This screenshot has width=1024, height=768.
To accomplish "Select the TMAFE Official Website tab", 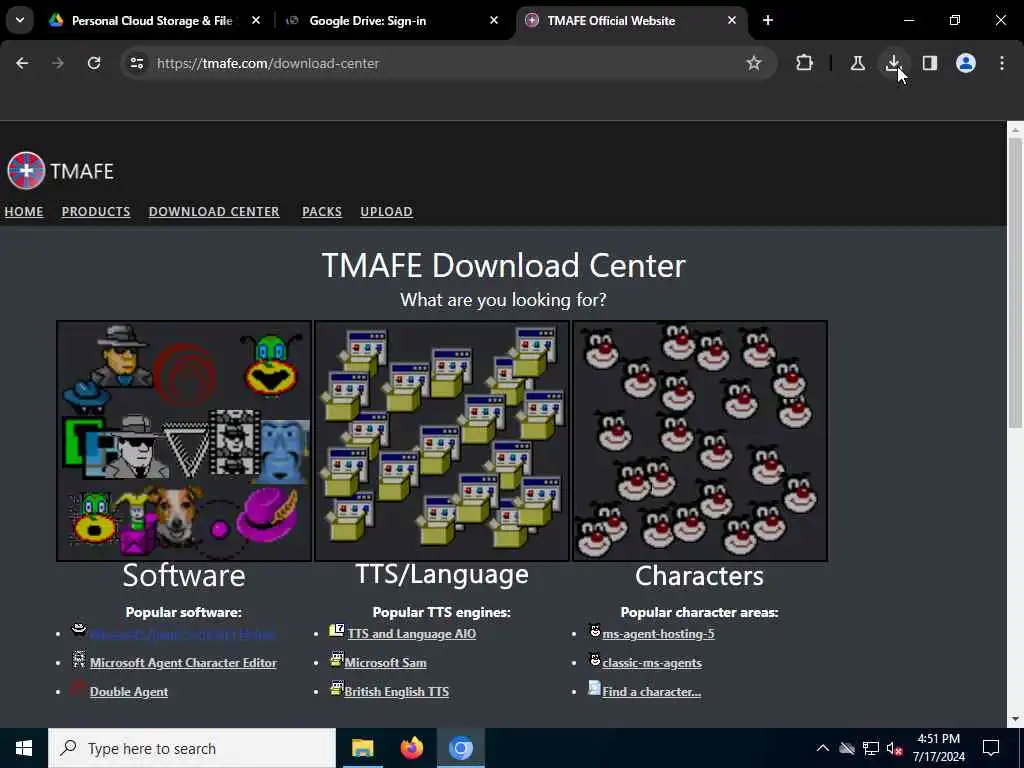I will (630, 20).
